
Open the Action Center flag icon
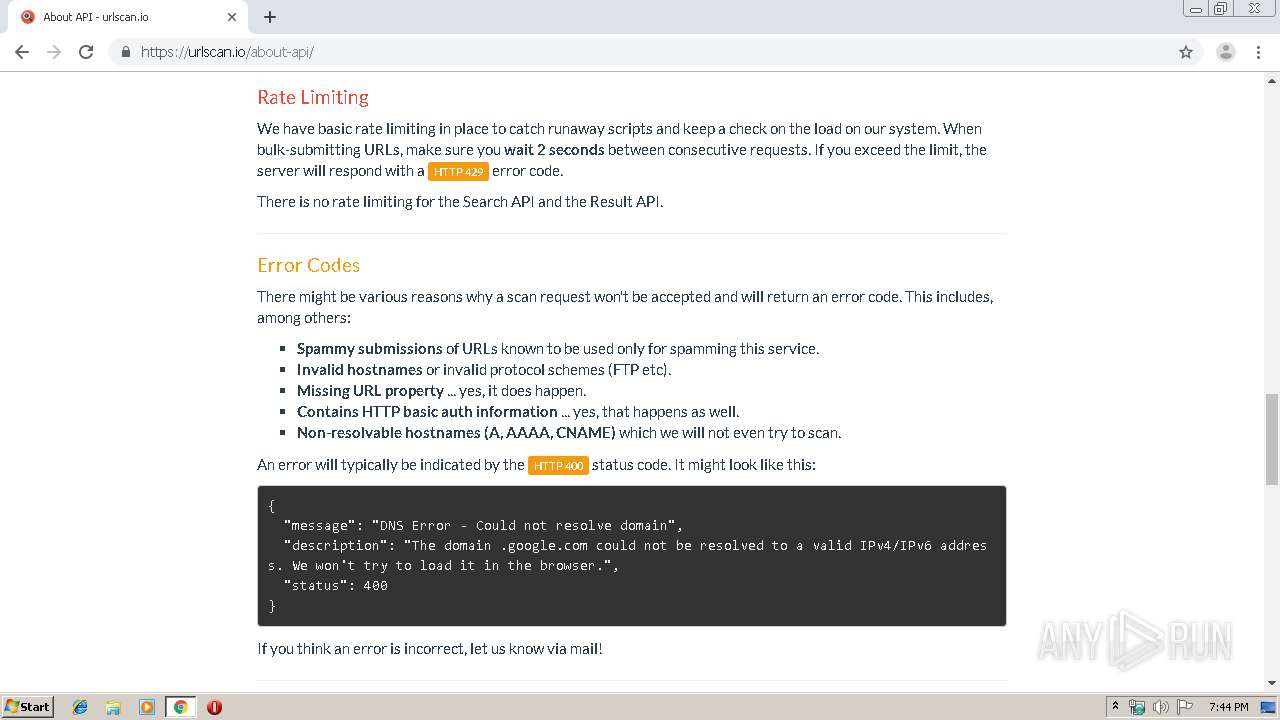[1184, 707]
